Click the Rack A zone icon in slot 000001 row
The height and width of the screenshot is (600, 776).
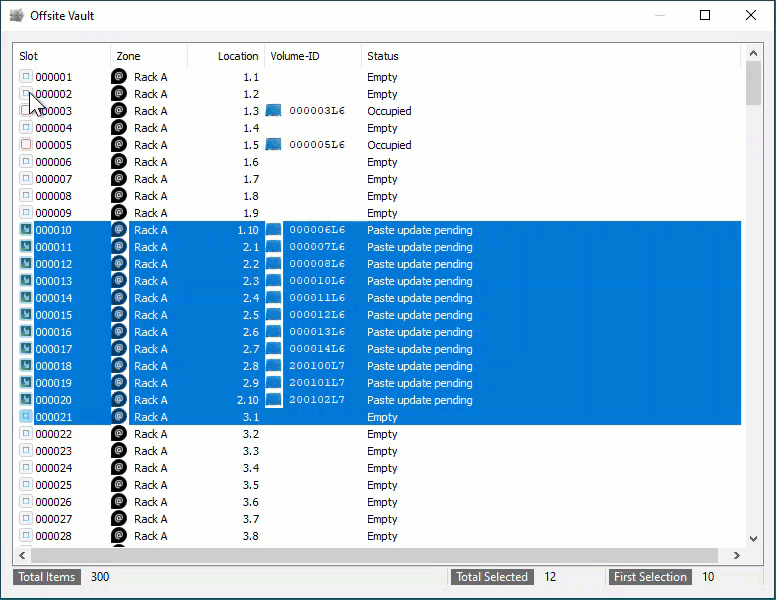tap(119, 77)
